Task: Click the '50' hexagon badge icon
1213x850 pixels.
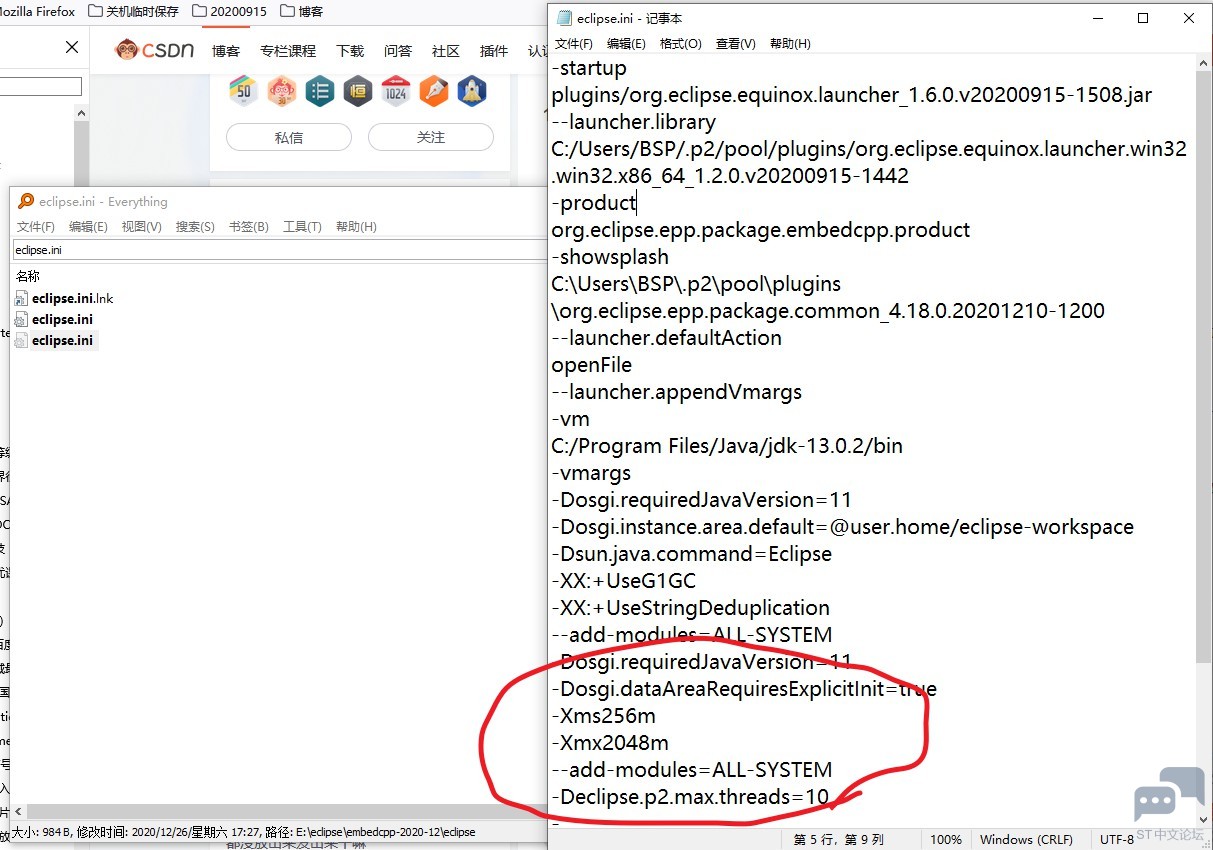Action: [243, 92]
